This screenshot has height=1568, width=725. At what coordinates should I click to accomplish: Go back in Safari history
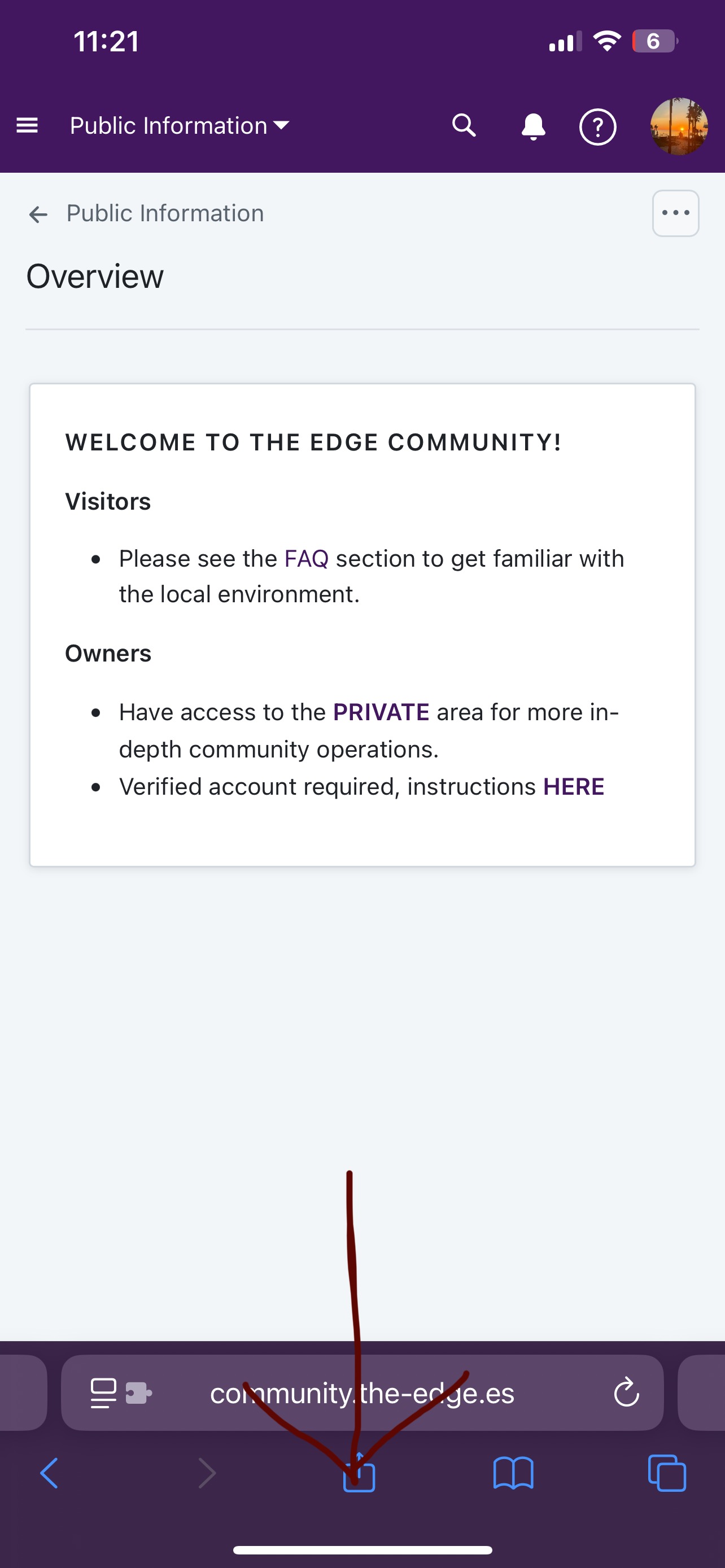point(49,1473)
